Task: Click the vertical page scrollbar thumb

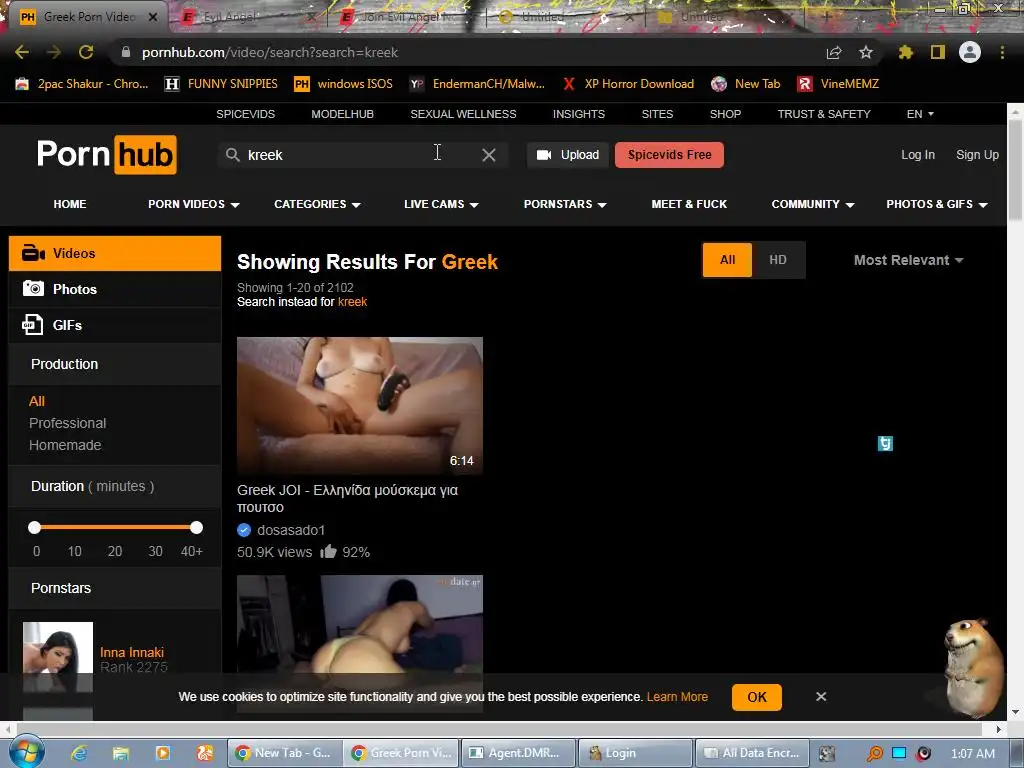Action: (x=1016, y=171)
